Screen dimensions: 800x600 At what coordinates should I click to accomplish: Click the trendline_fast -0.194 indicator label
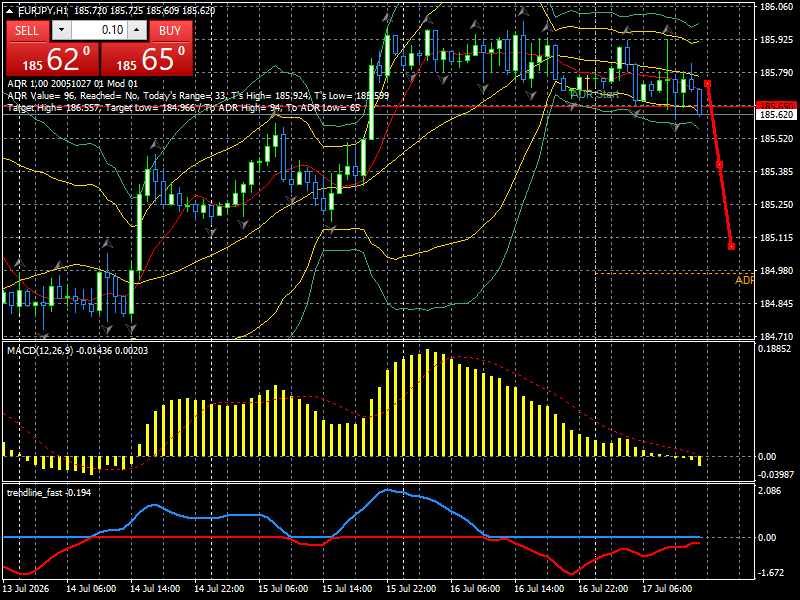(x=49, y=492)
